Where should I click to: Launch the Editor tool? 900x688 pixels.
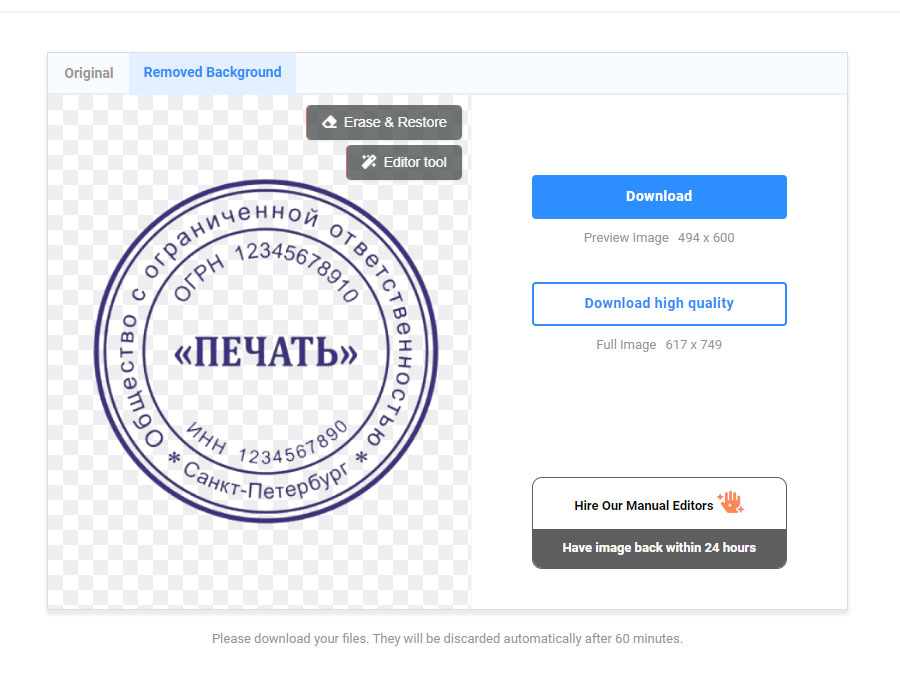click(x=404, y=162)
